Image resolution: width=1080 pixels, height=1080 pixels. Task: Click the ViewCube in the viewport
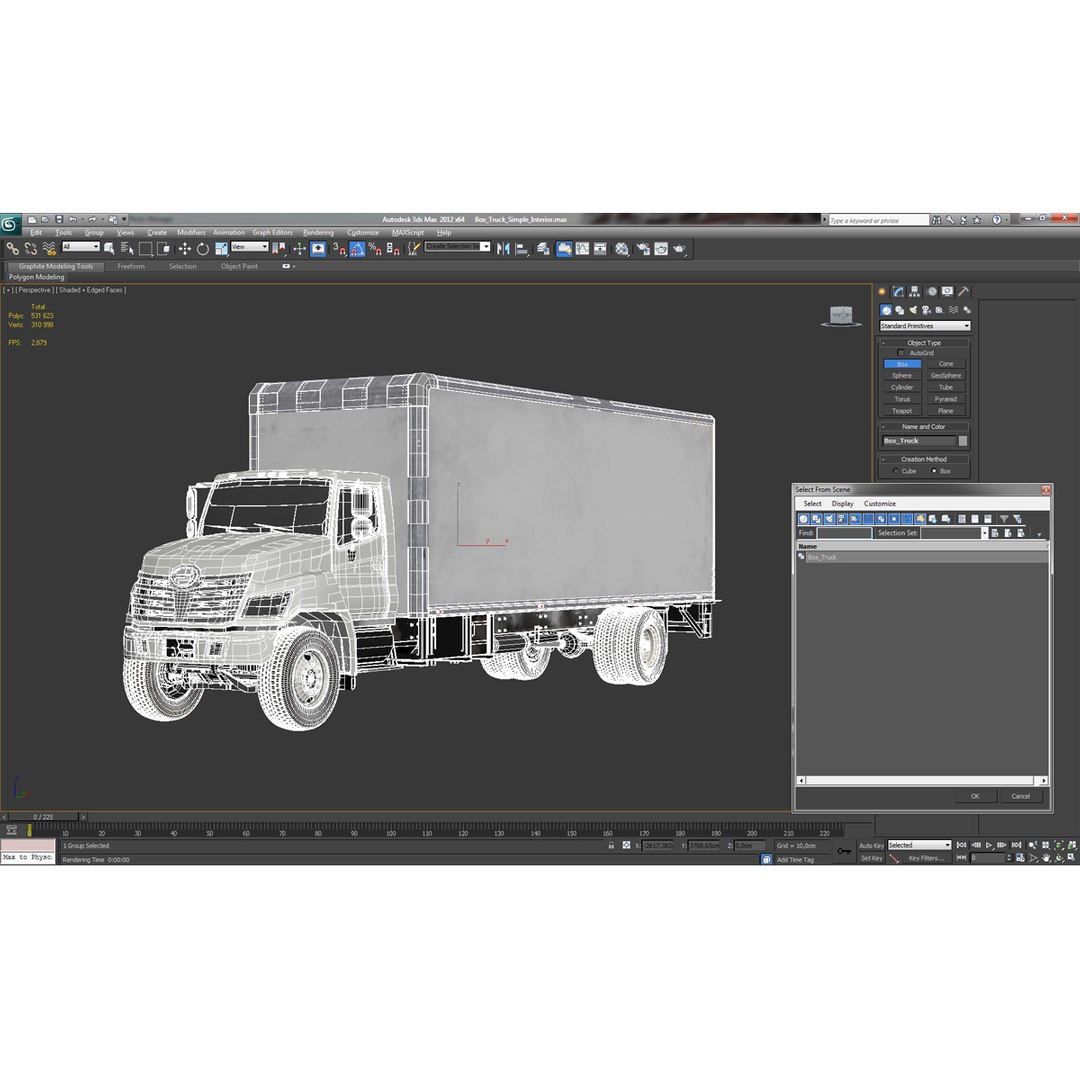[x=841, y=316]
